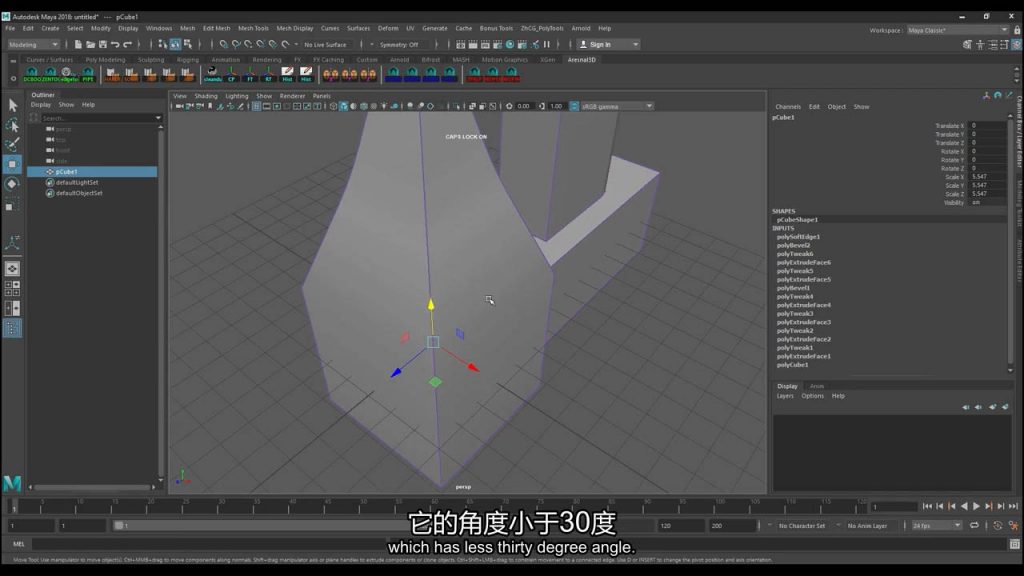Toggle snap to grid icon
This screenshot has height=576, width=1024.
[x=223, y=44]
